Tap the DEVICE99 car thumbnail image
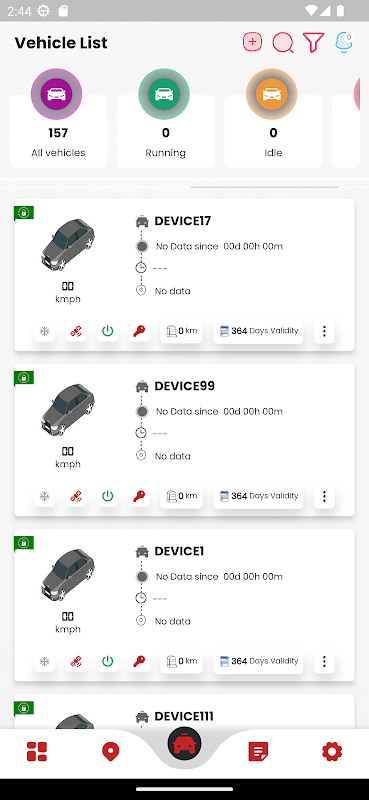This screenshot has height=800, width=369. point(68,410)
